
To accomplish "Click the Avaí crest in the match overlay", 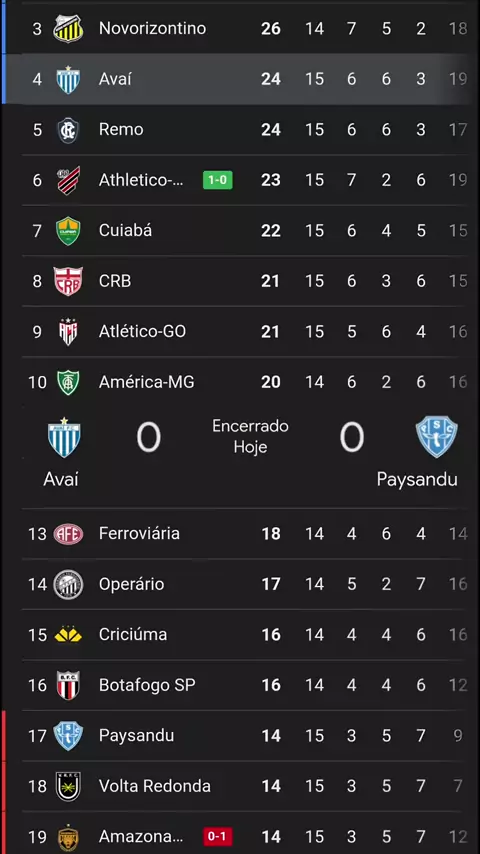I will point(64,437).
